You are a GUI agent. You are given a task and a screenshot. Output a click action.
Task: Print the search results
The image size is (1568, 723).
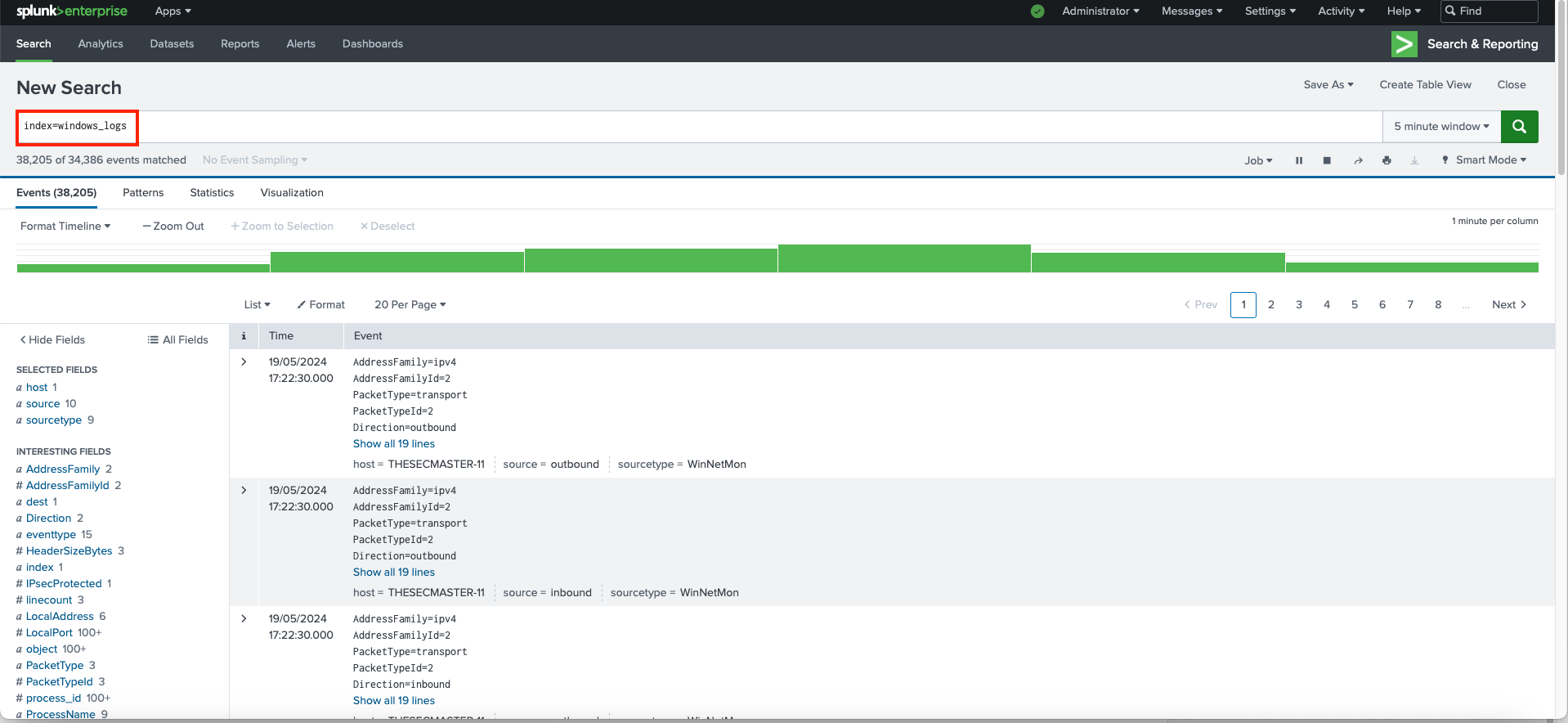(x=1387, y=161)
